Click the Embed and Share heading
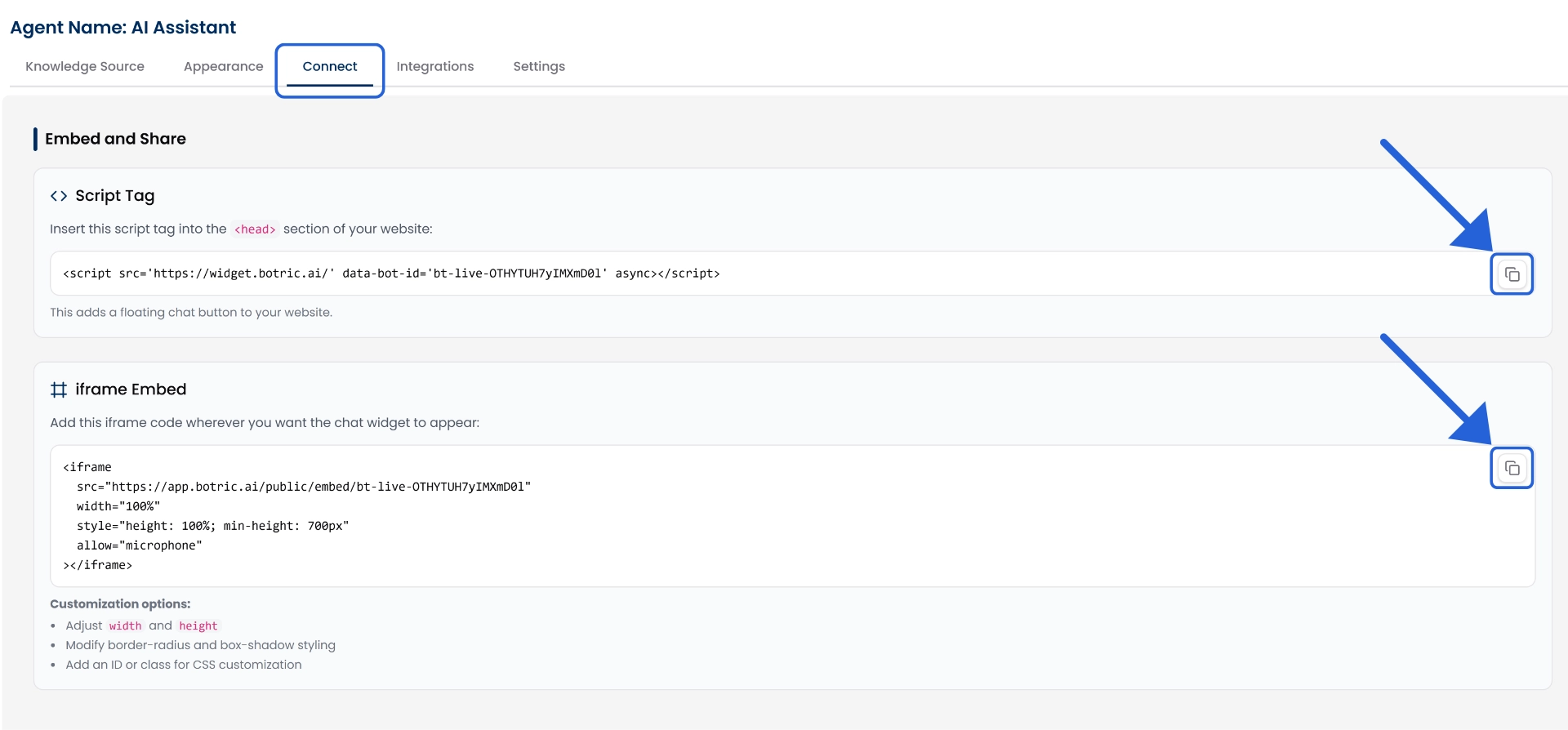1568x730 pixels. tap(115, 139)
